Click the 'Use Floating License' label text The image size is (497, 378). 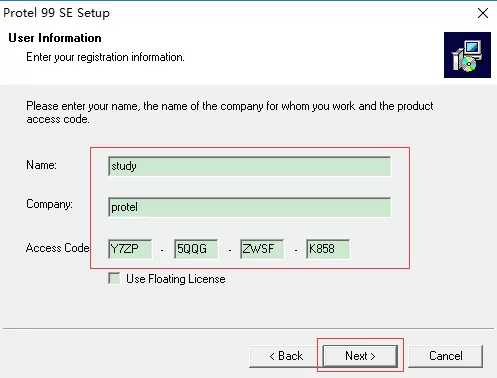(176, 279)
